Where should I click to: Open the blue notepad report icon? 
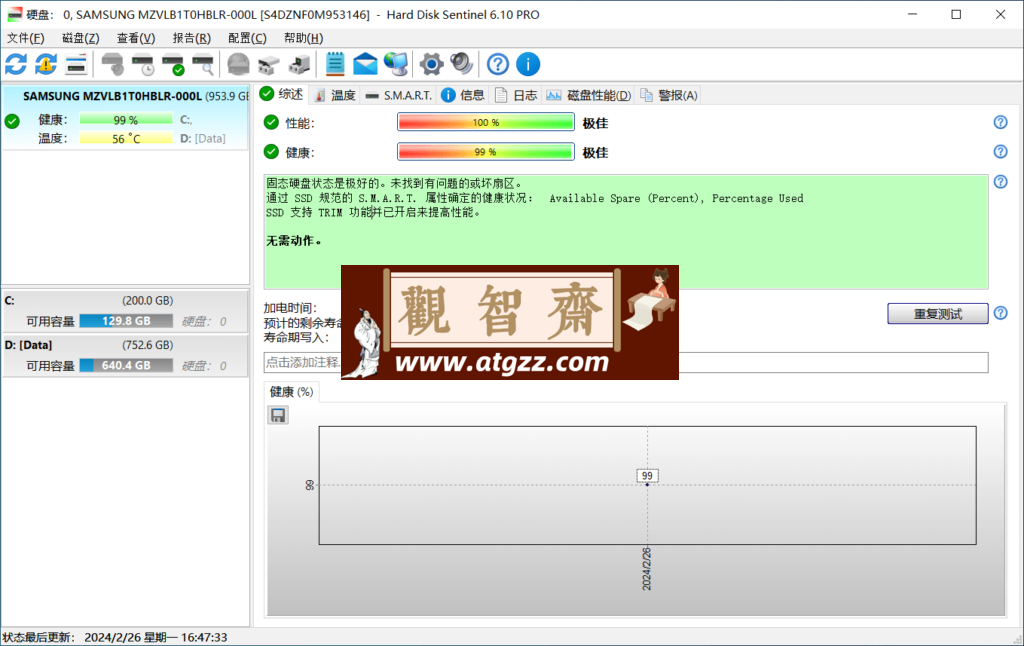(335, 64)
